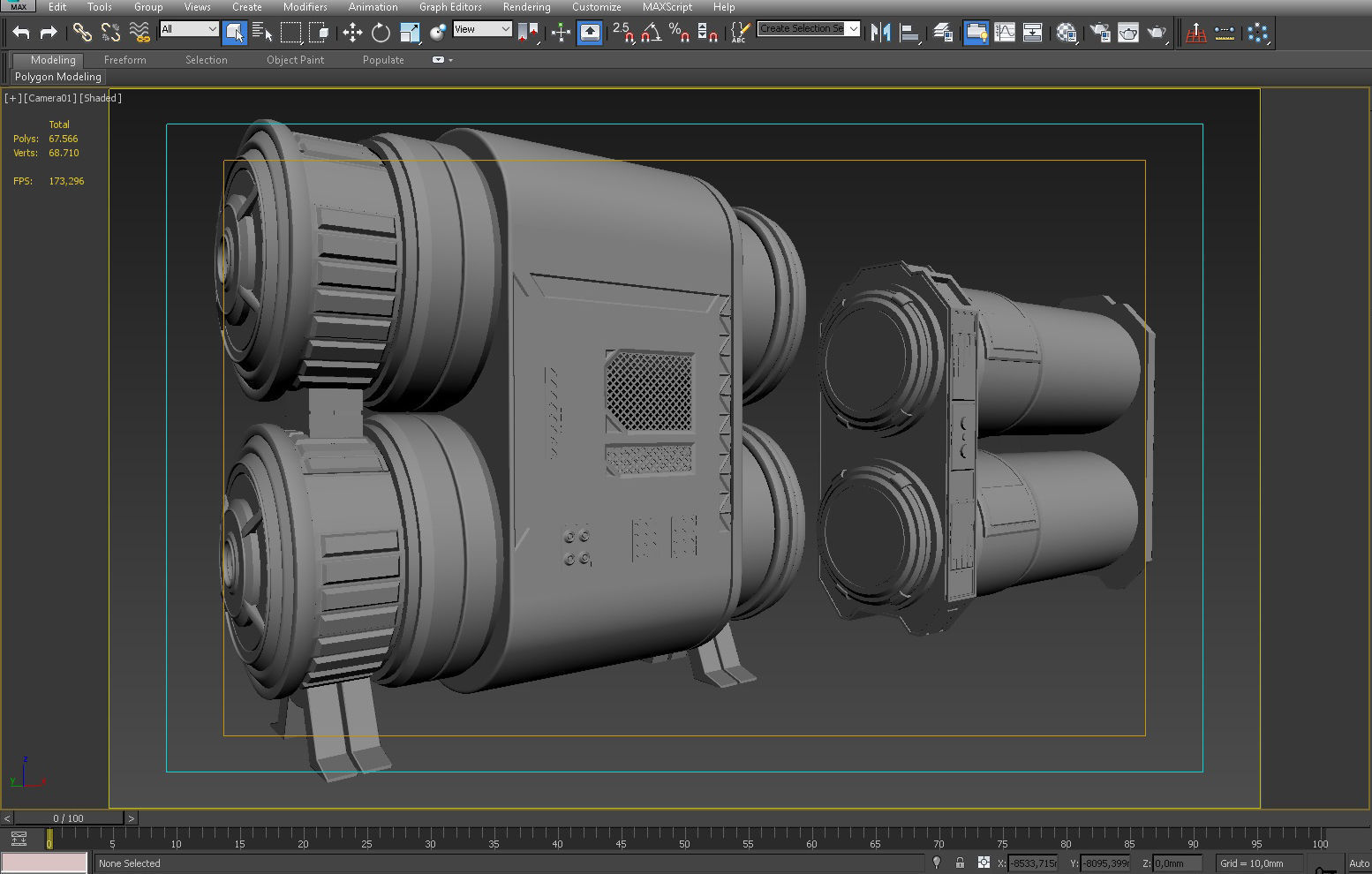Activate the Select and Link tool
1372x874 pixels.
84,33
